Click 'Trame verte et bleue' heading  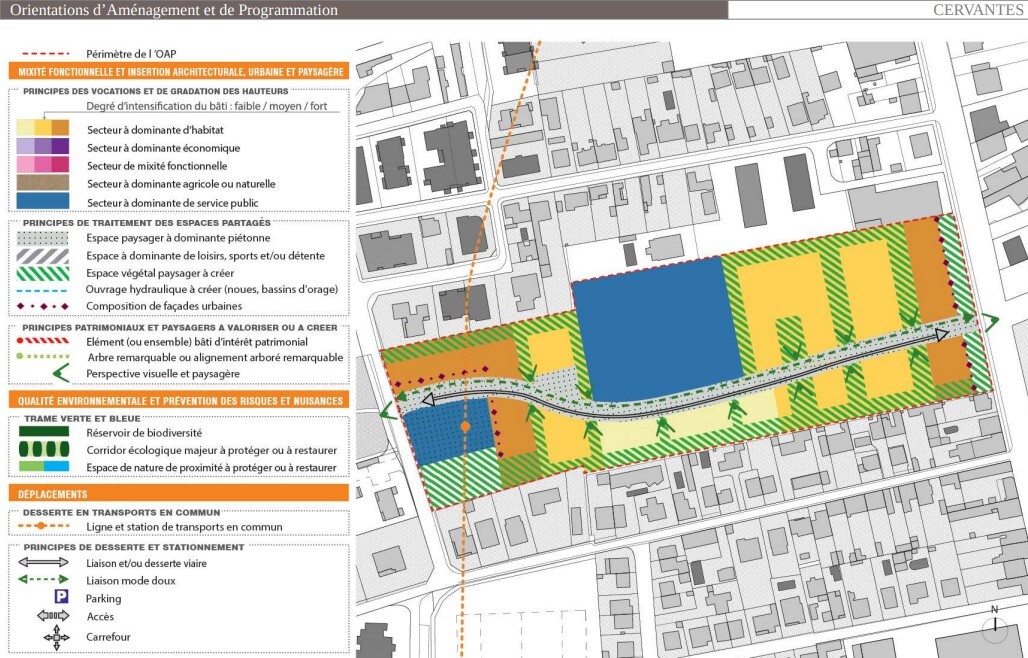82,418
